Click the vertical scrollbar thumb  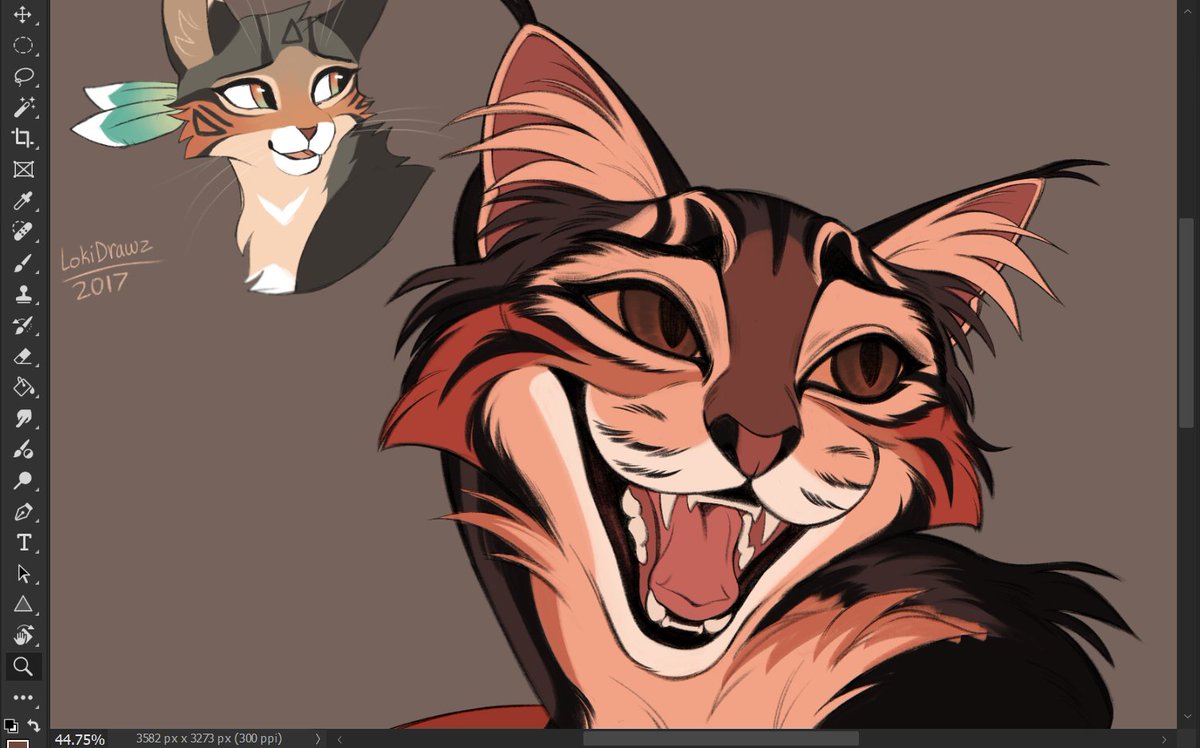1187,323
